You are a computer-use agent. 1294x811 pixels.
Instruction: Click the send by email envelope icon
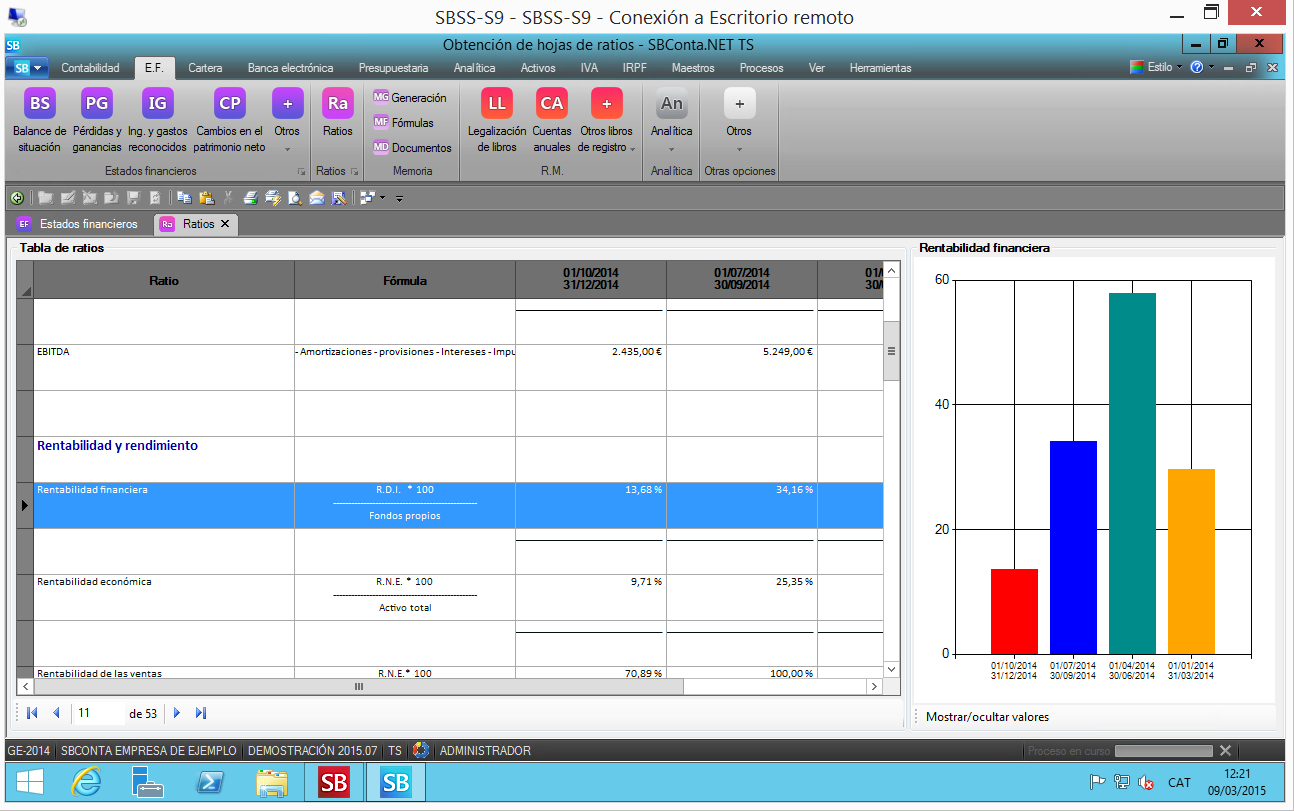tap(317, 198)
